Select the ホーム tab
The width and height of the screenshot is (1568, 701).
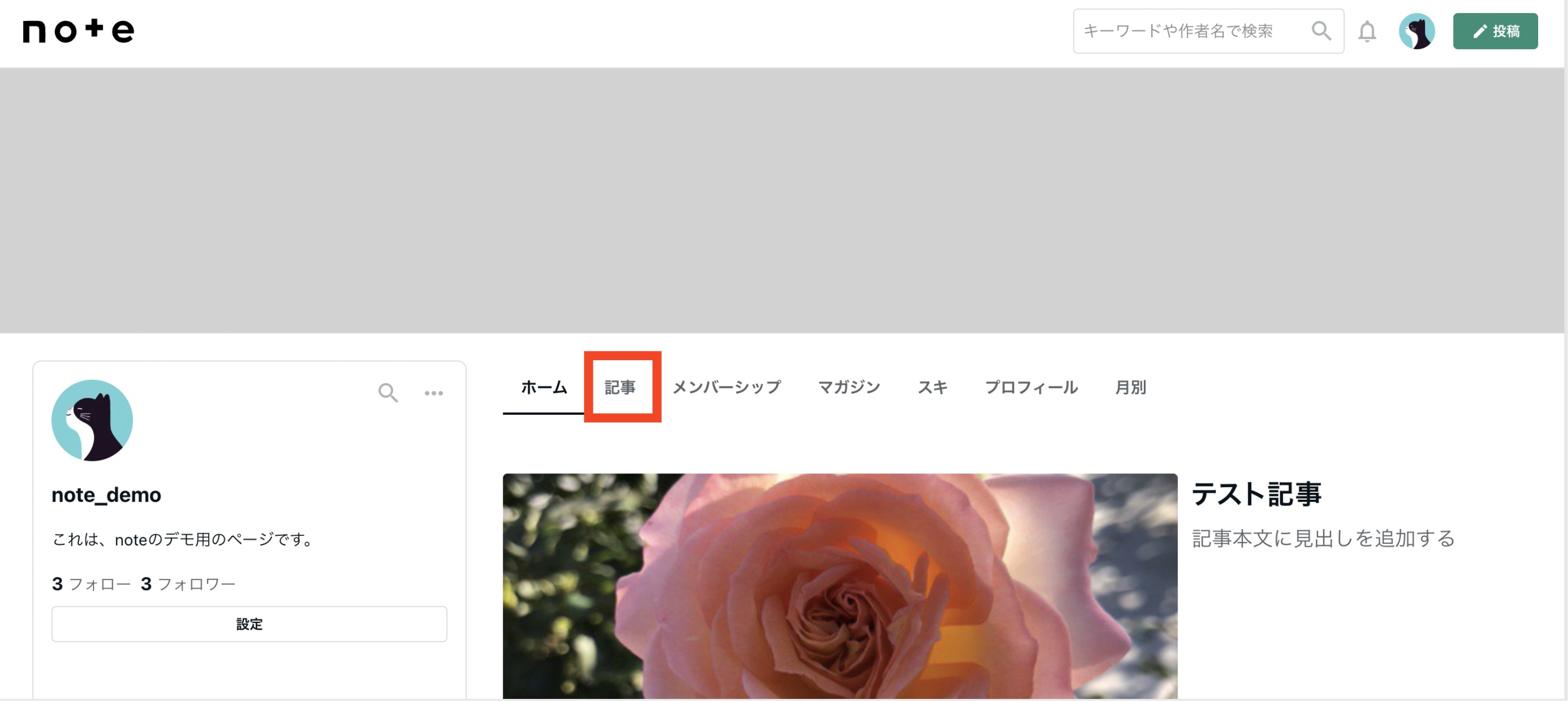coord(544,387)
